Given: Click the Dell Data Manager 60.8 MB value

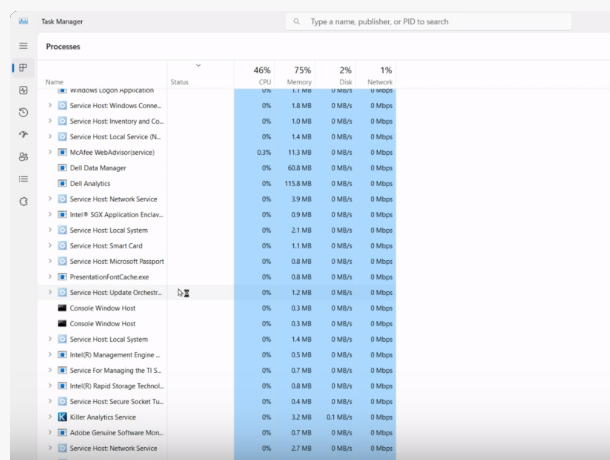Looking at the screenshot, I should point(300,168).
